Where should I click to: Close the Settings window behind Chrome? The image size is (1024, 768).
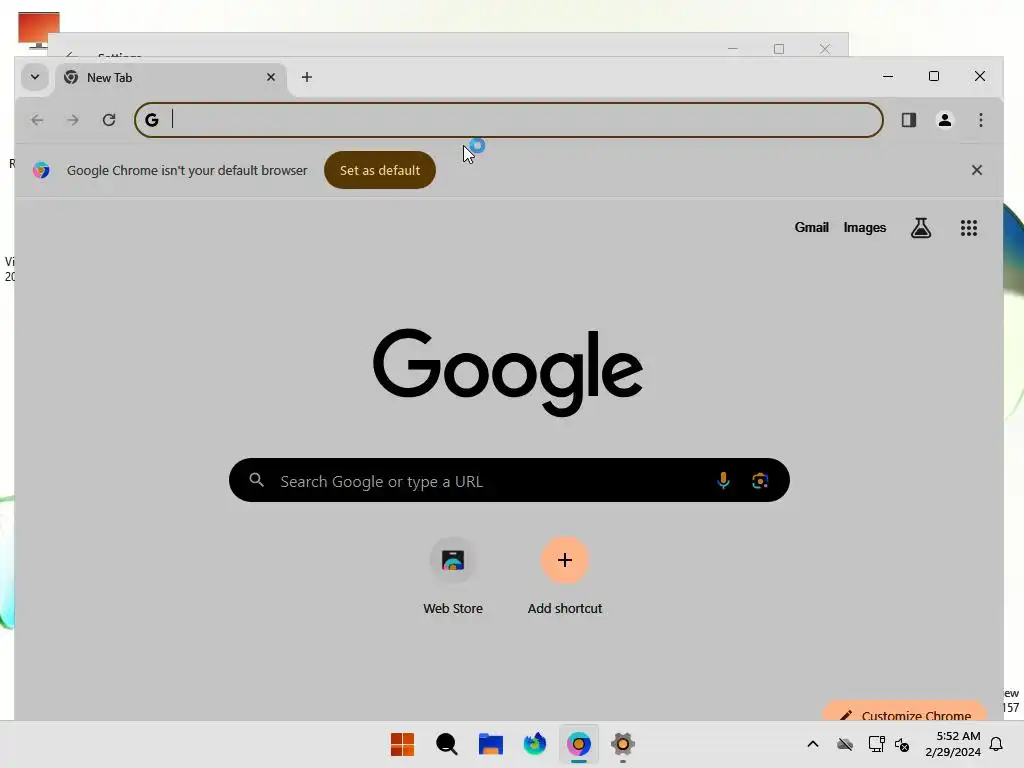(825, 49)
